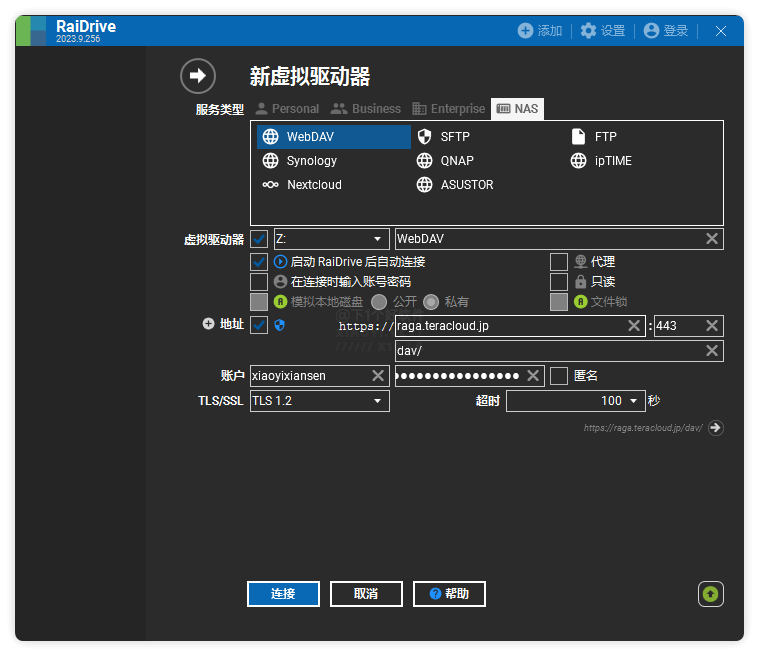Click the 连接 connect button
The width and height of the screenshot is (759, 656).
(x=283, y=594)
